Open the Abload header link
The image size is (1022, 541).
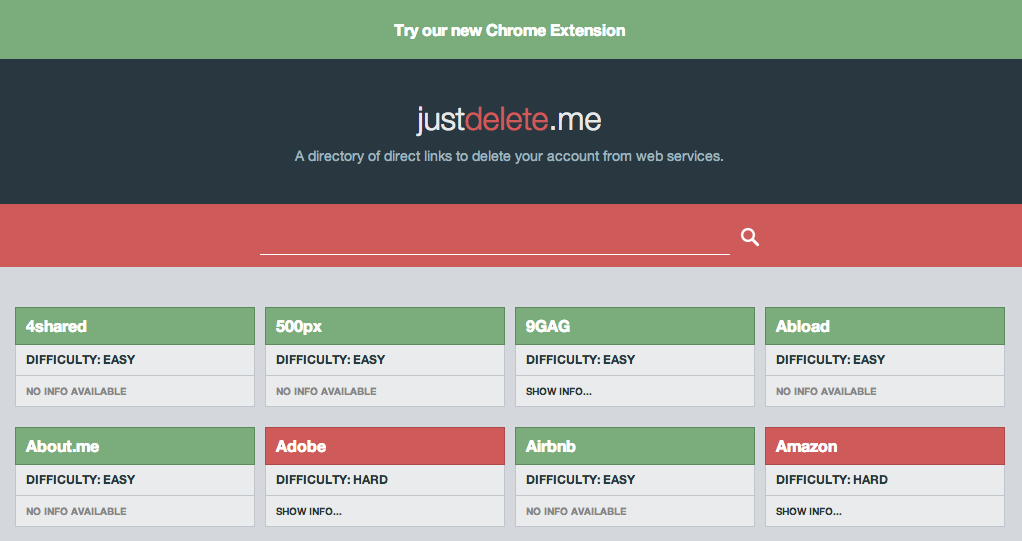[x=884, y=326]
